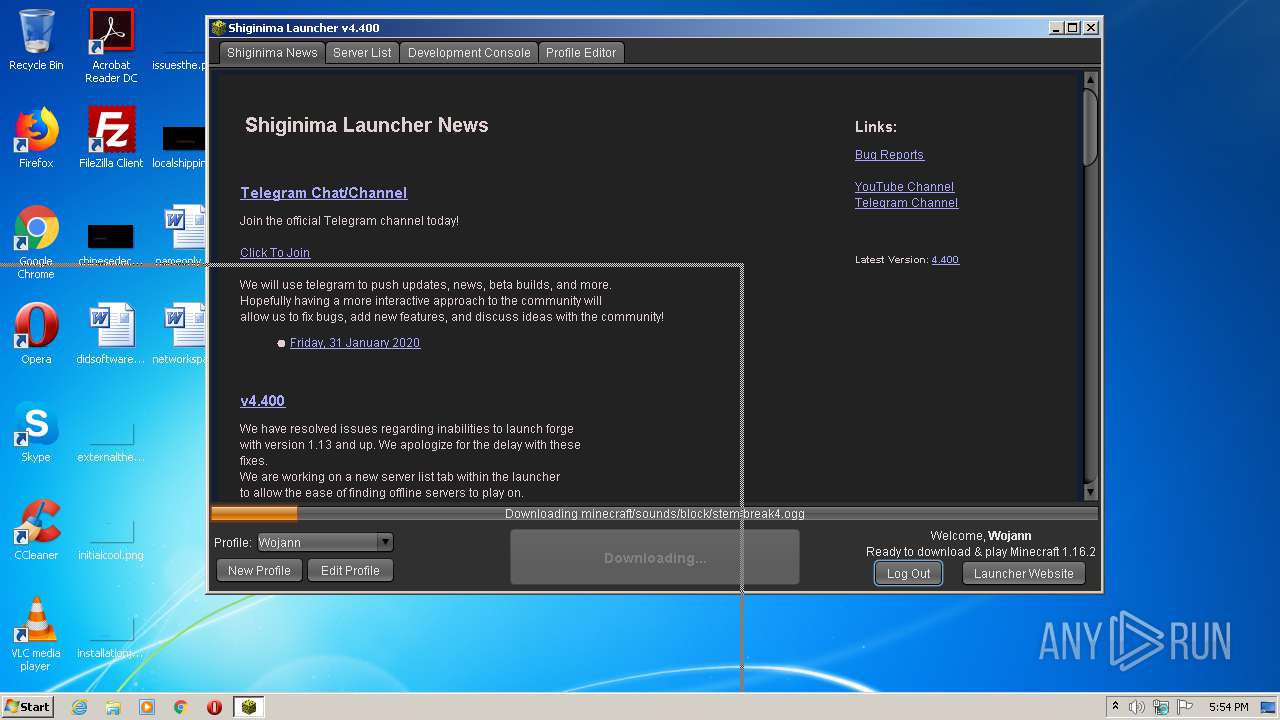This screenshot has height=720, width=1280.
Task: Open the Recycle Bin desktop icon
Action: [x=36, y=40]
